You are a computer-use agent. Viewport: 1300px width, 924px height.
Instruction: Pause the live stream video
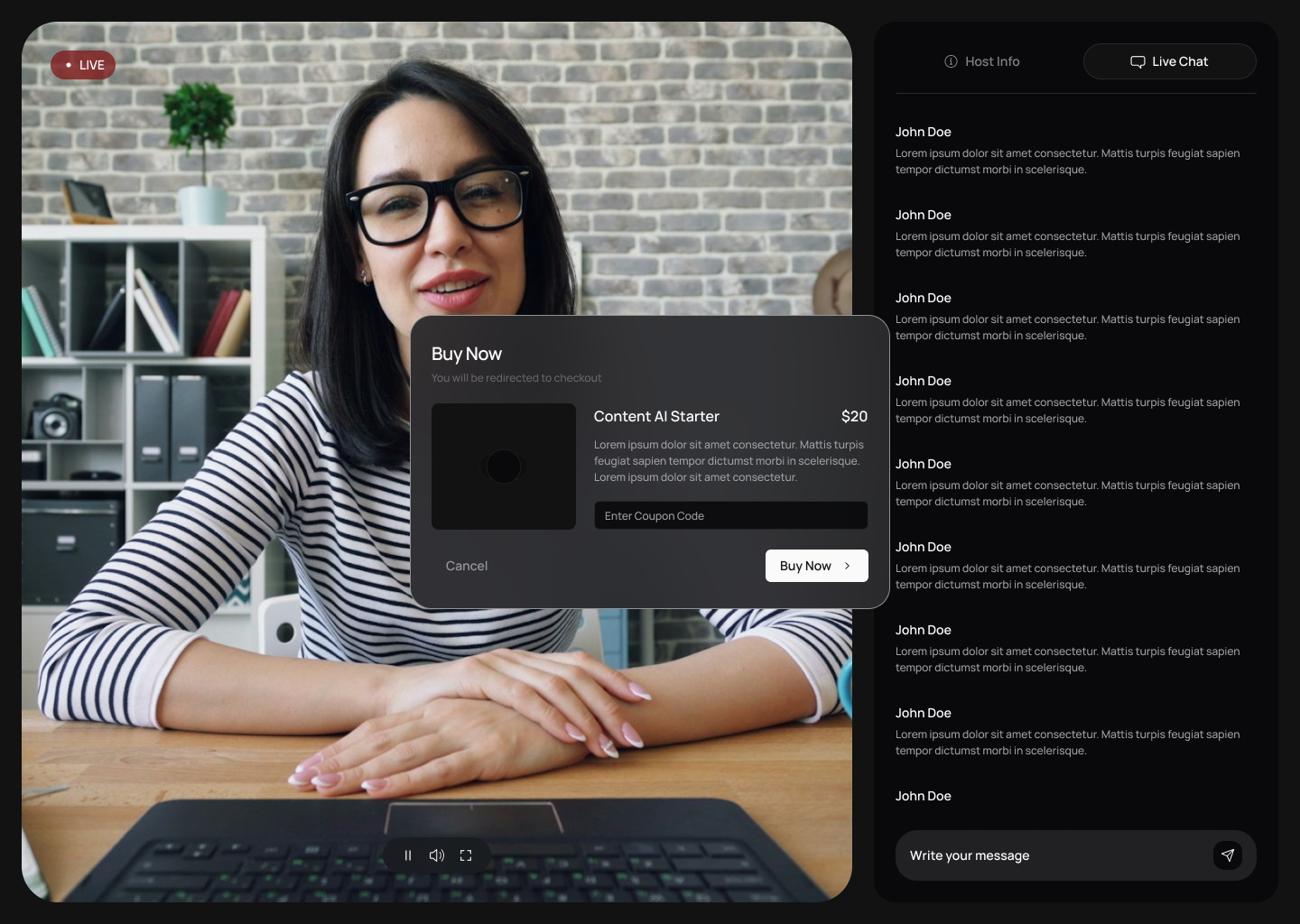point(408,855)
